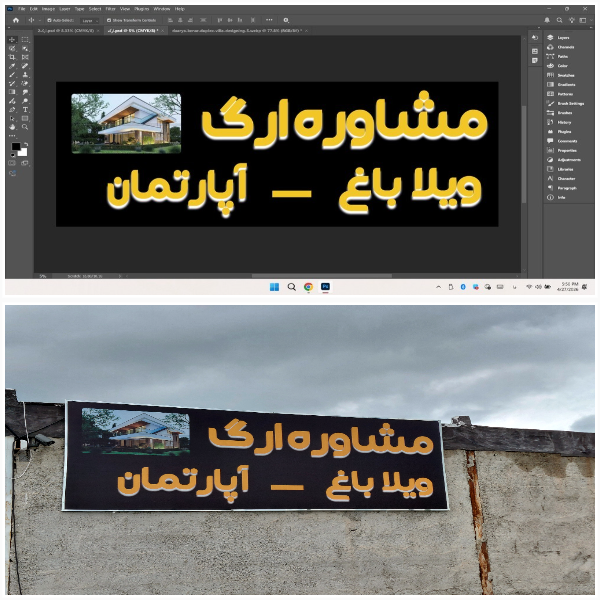The height and width of the screenshot is (600, 600).
Task: Toggle Show Transform Controls checkbox
Action: tap(109, 20)
